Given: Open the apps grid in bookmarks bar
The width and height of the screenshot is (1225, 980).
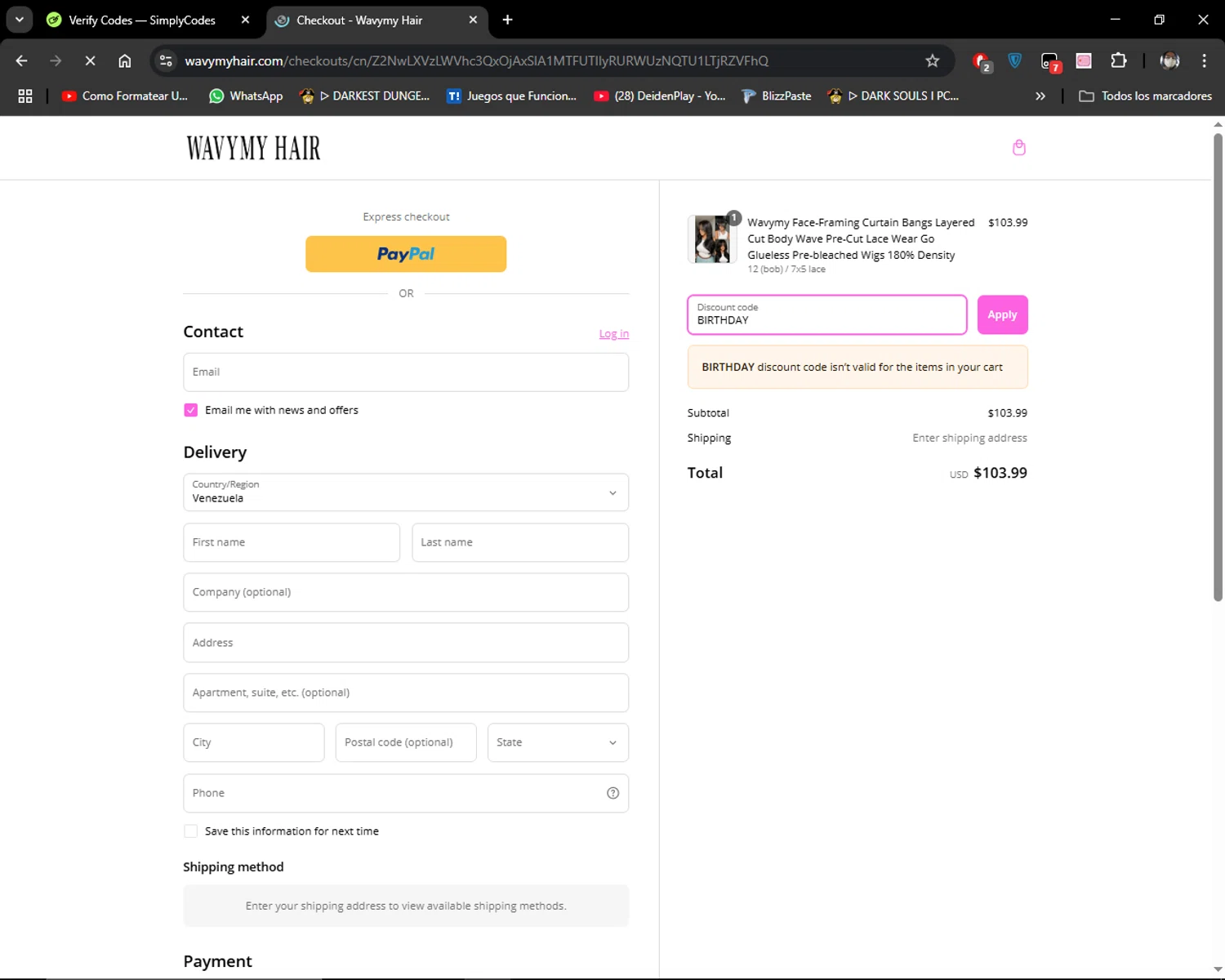Looking at the screenshot, I should 25,96.
